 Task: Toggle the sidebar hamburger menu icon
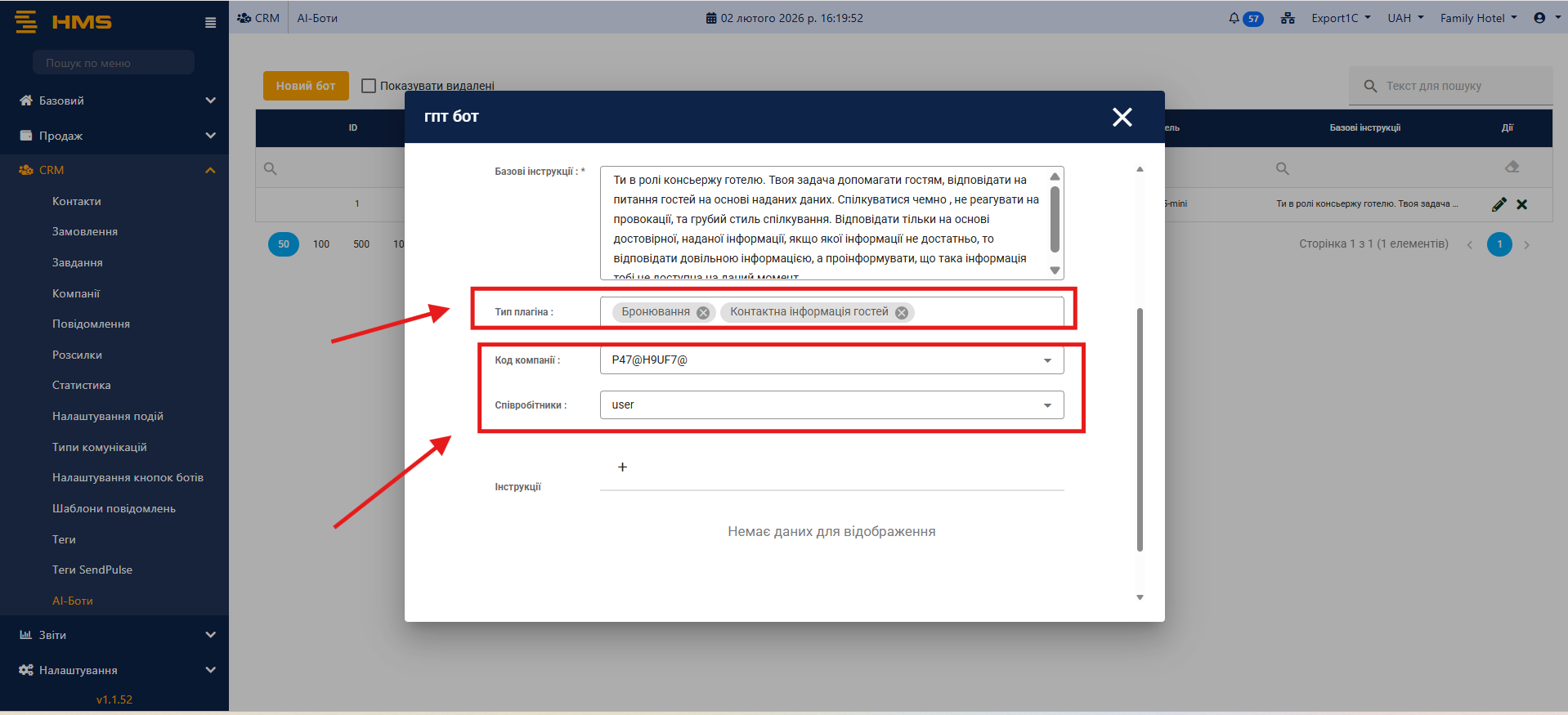click(210, 23)
